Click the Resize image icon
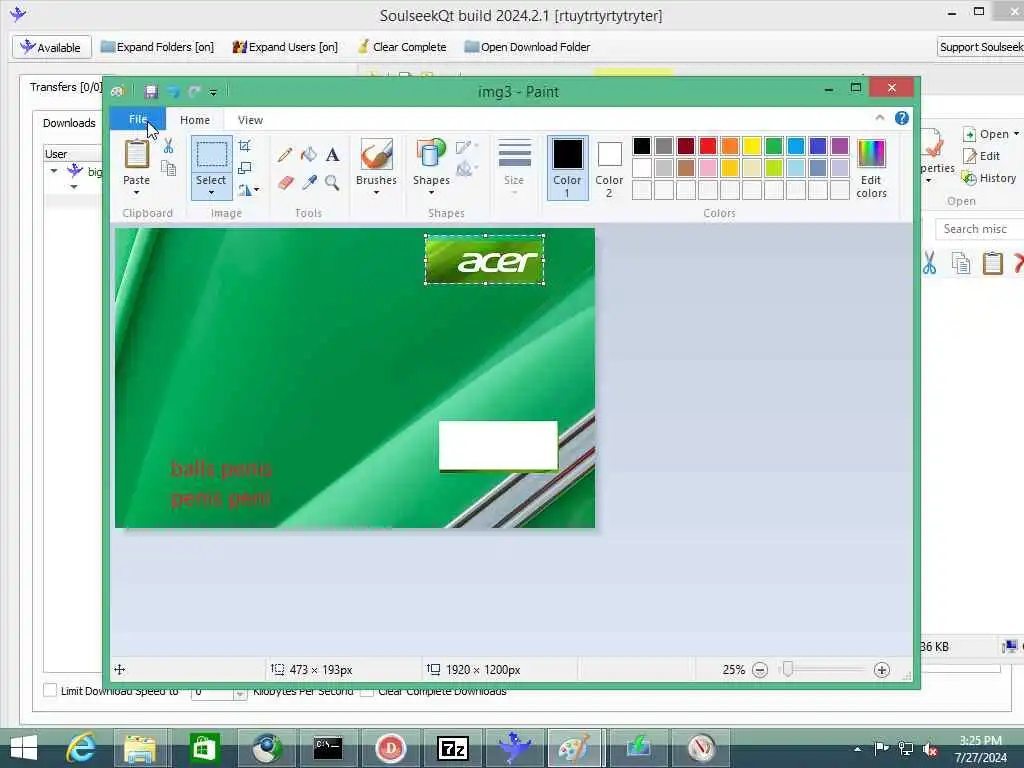 [x=244, y=168]
